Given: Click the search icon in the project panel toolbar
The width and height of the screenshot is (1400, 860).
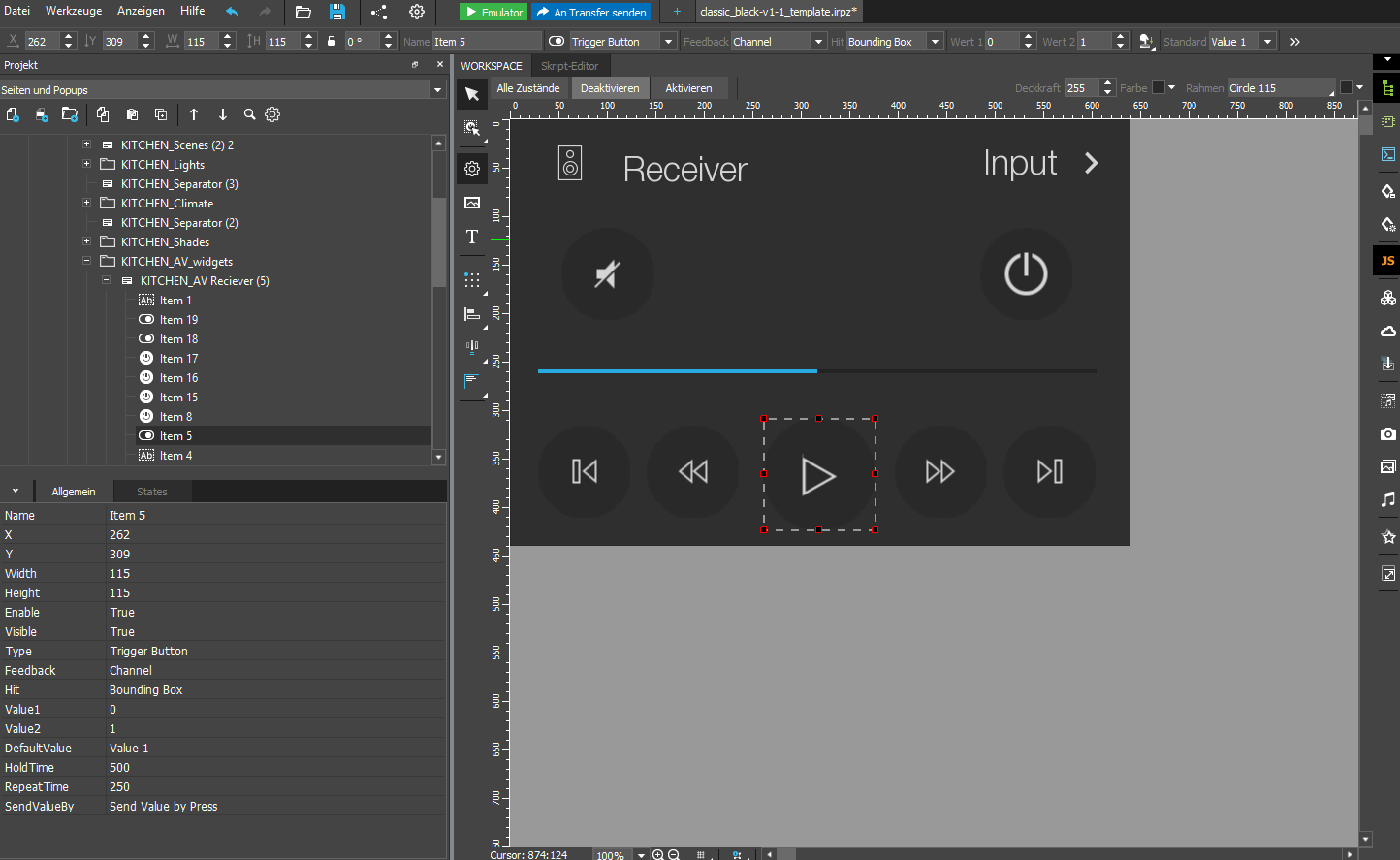Looking at the screenshot, I should pyautogui.click(x=250, y=114).
